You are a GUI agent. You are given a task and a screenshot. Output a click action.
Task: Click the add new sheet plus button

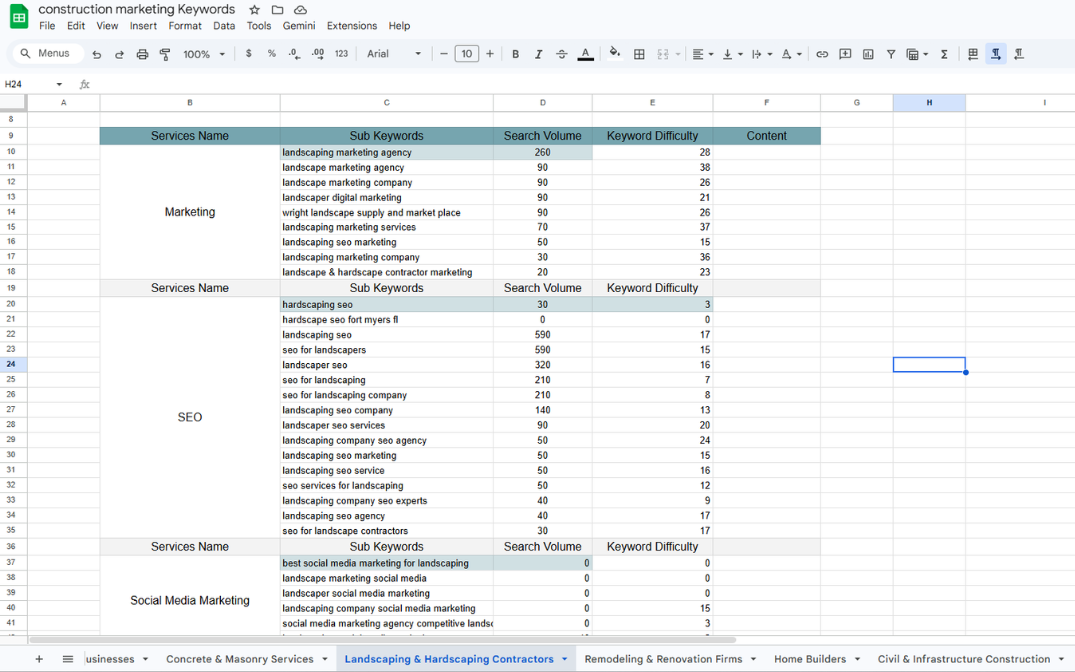tap(39, 659)
